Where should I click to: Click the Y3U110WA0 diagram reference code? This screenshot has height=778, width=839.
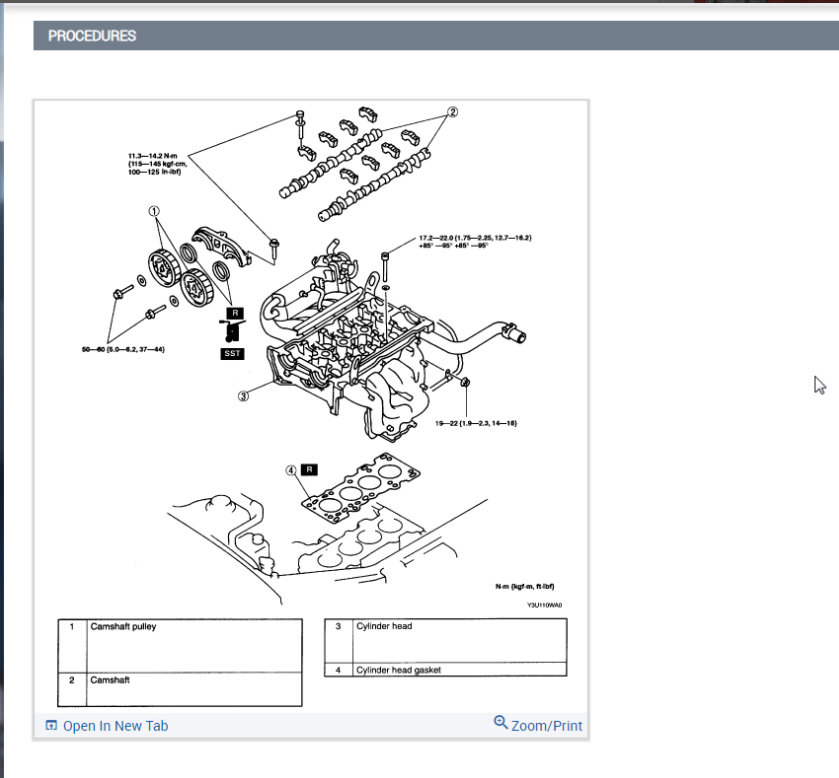pyautogui.click(x=545, y=605)
